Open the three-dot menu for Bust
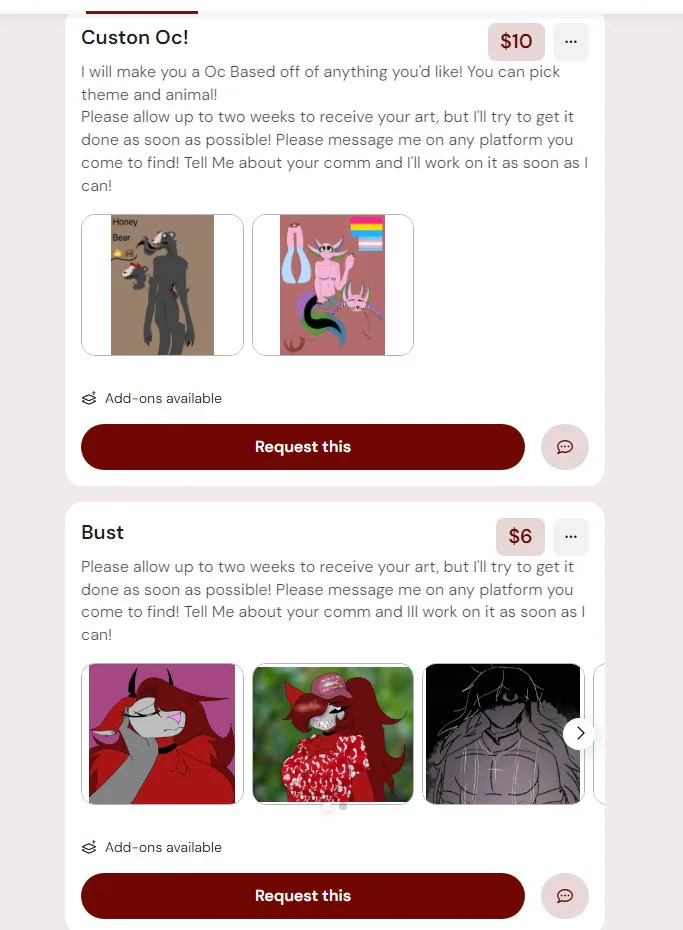The width and height of the screenshot is (683, 930). click(570, 537)
